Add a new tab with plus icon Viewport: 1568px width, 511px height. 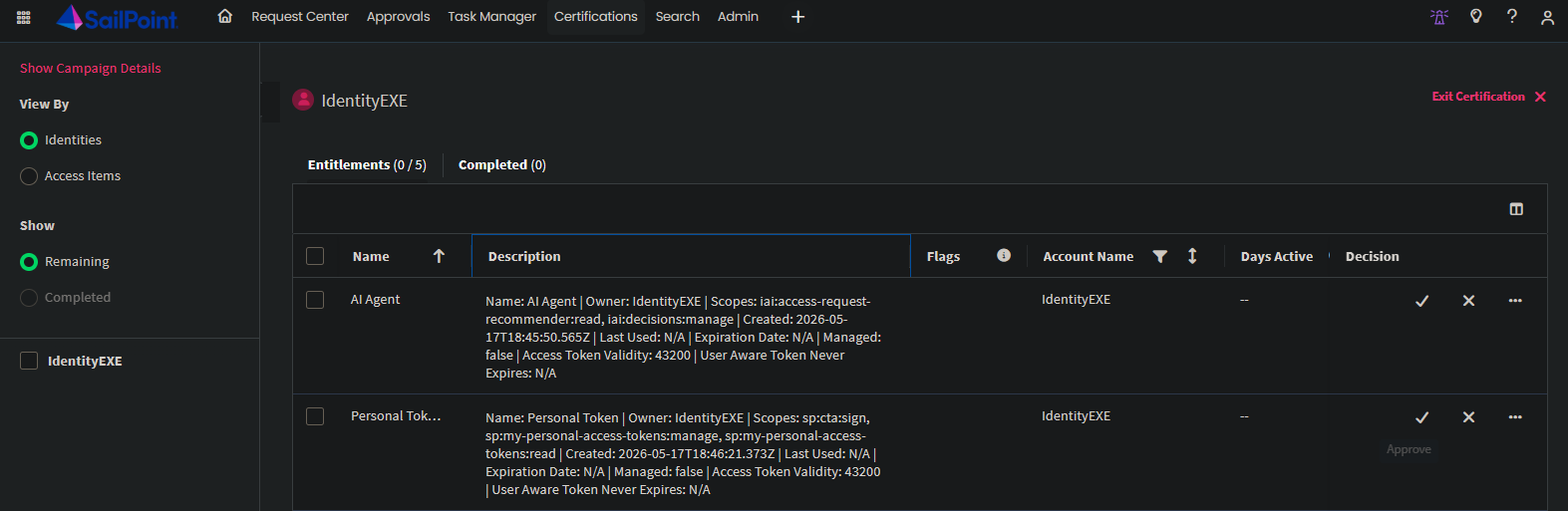797,17
